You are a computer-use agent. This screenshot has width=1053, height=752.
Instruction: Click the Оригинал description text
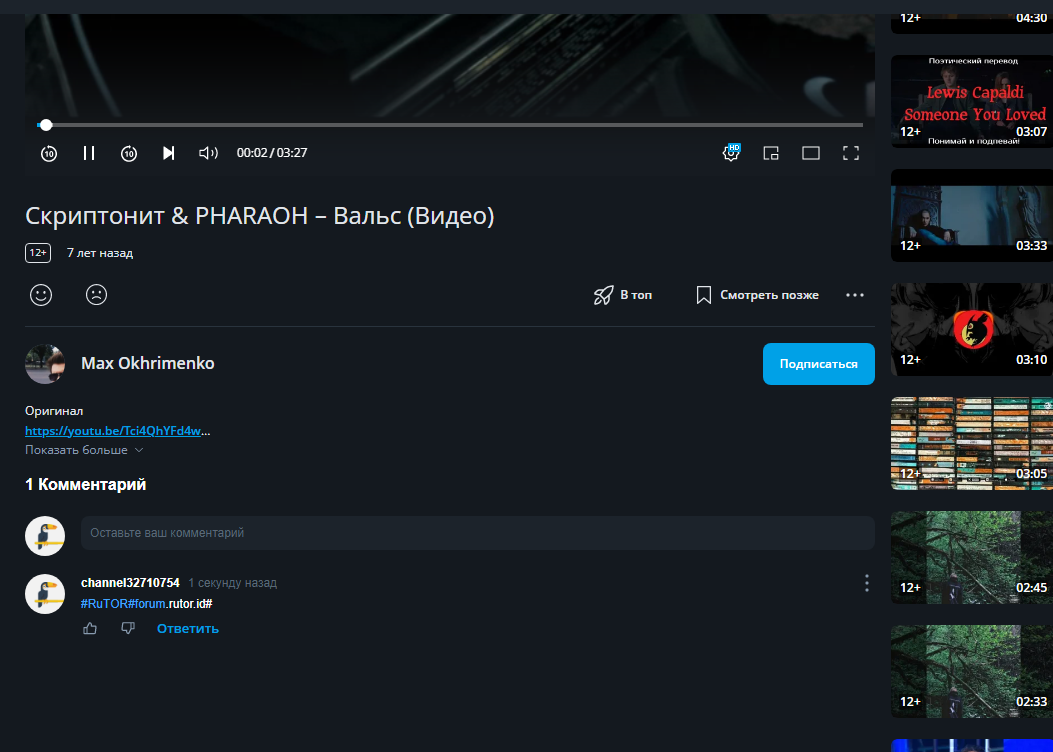(54, 411)
